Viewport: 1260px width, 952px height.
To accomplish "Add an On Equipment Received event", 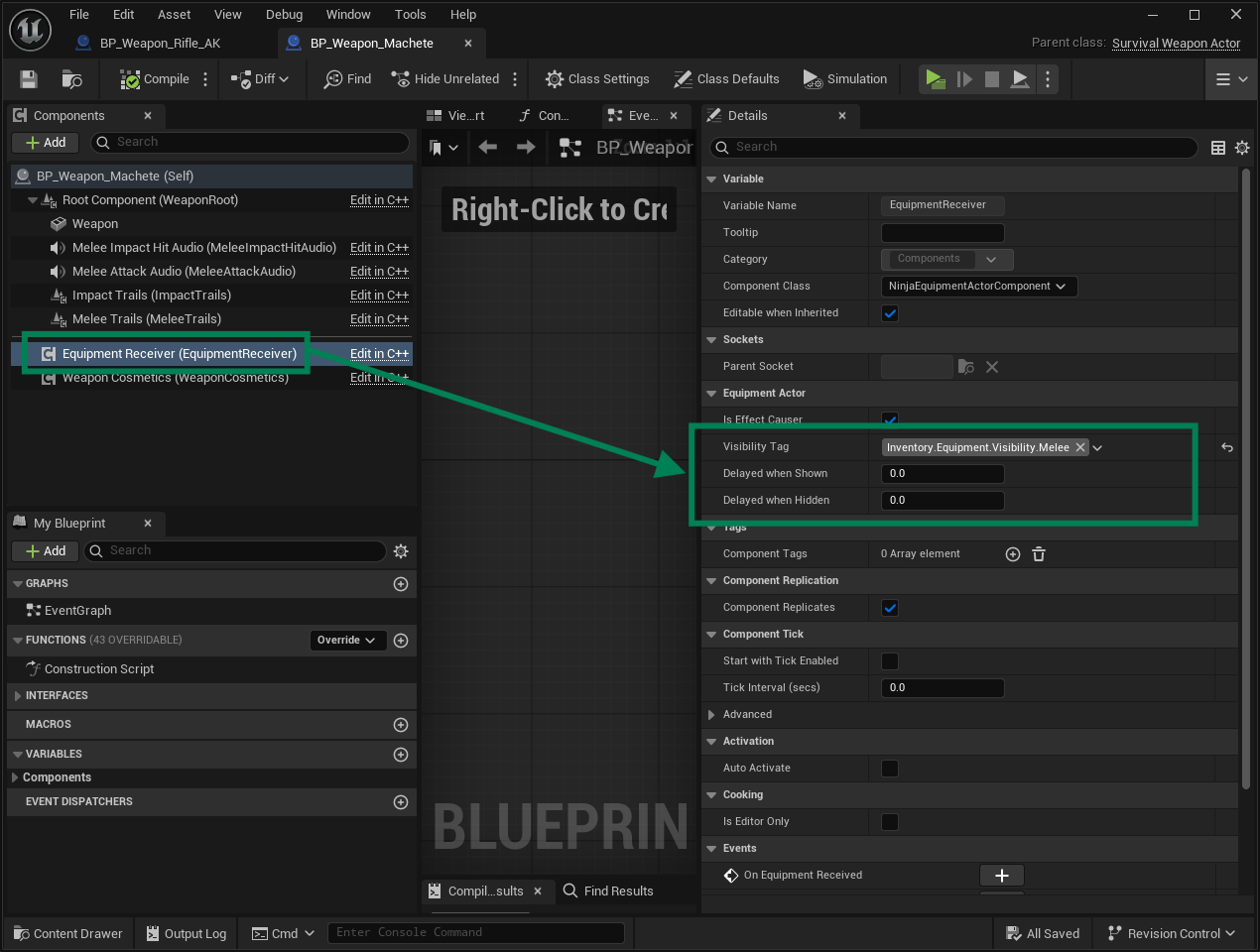I will coord(1002,876).
